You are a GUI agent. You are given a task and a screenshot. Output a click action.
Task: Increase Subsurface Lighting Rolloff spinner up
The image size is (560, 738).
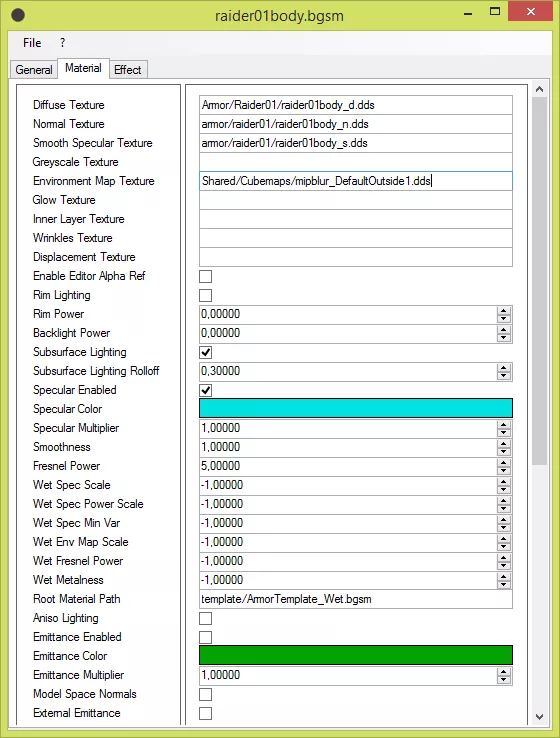coord(504,368)
